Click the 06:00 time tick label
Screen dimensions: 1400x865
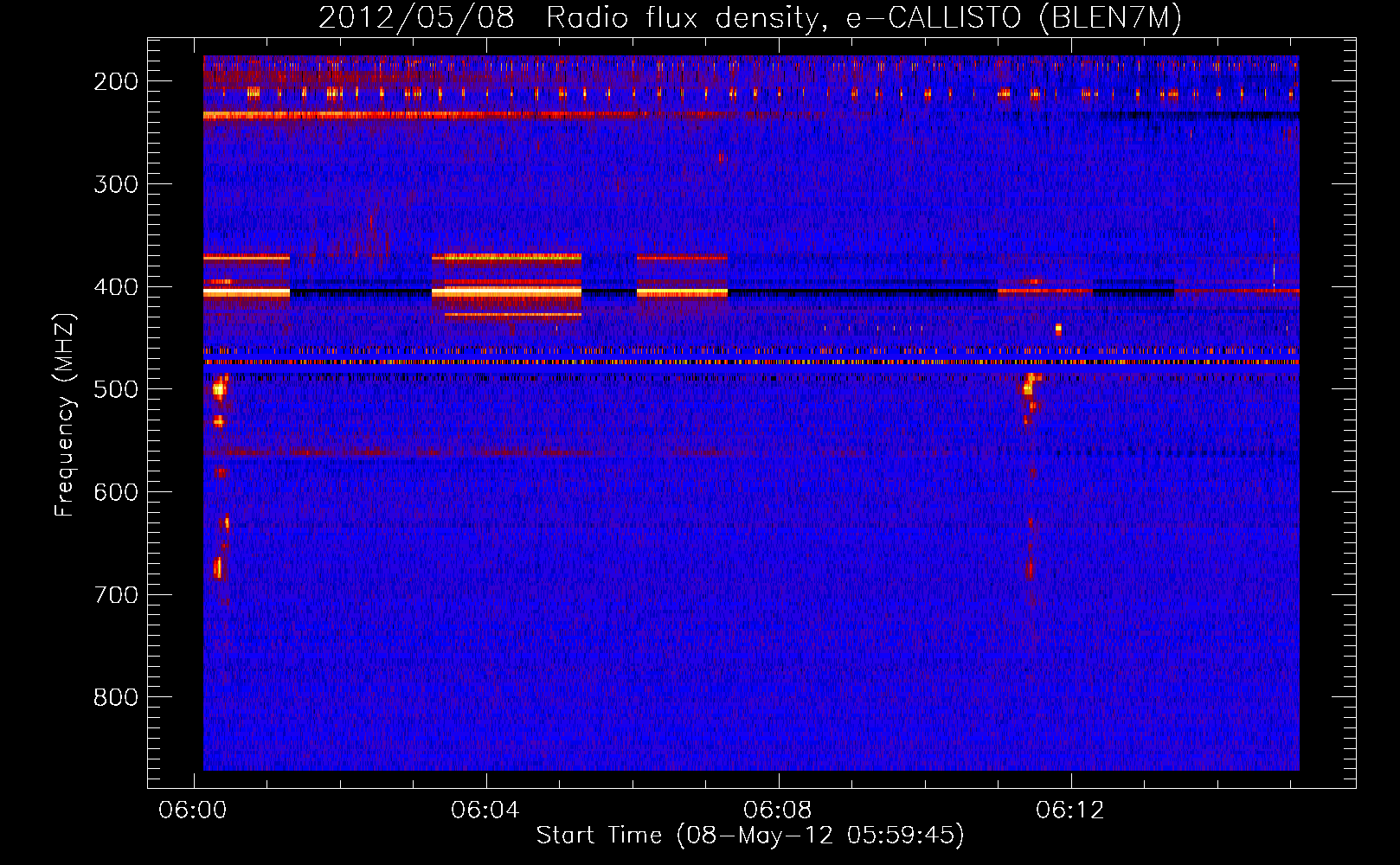[x=192, y=810]
